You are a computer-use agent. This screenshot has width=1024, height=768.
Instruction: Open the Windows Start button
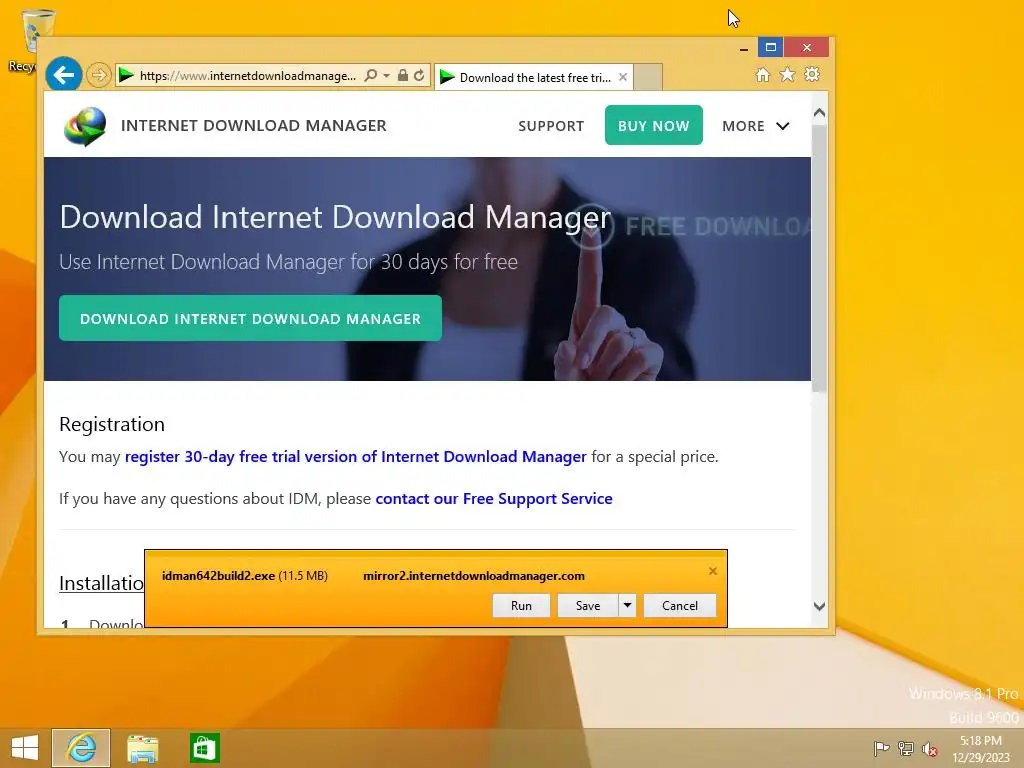point(25,748)
